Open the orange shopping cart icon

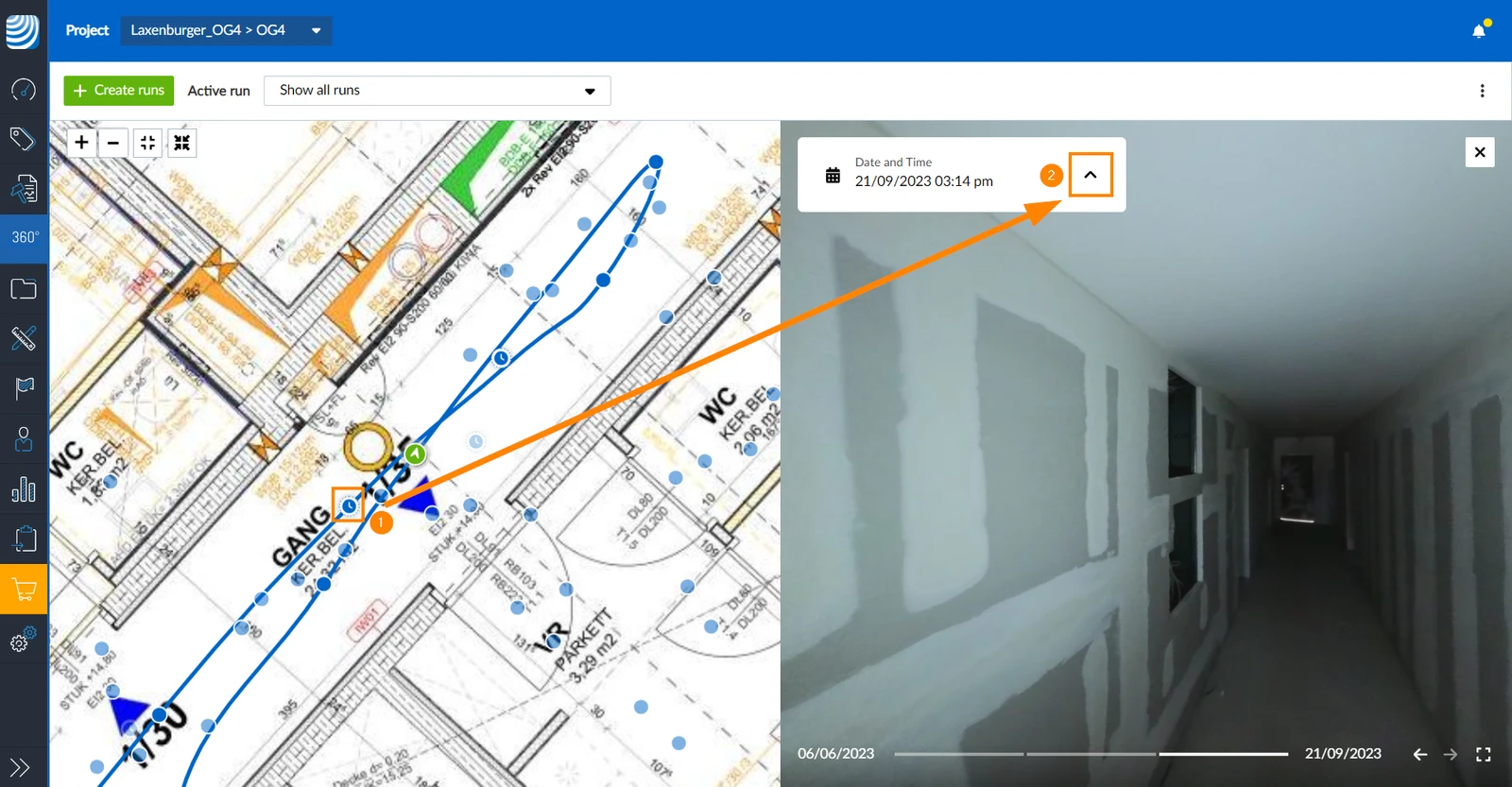tap(24, 590)
